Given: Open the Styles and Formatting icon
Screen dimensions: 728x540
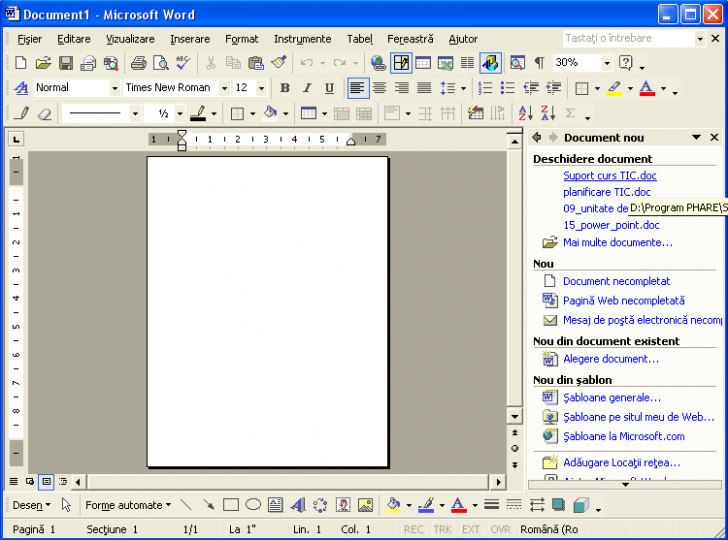Looking at the screenshot, I should point(21,88).
